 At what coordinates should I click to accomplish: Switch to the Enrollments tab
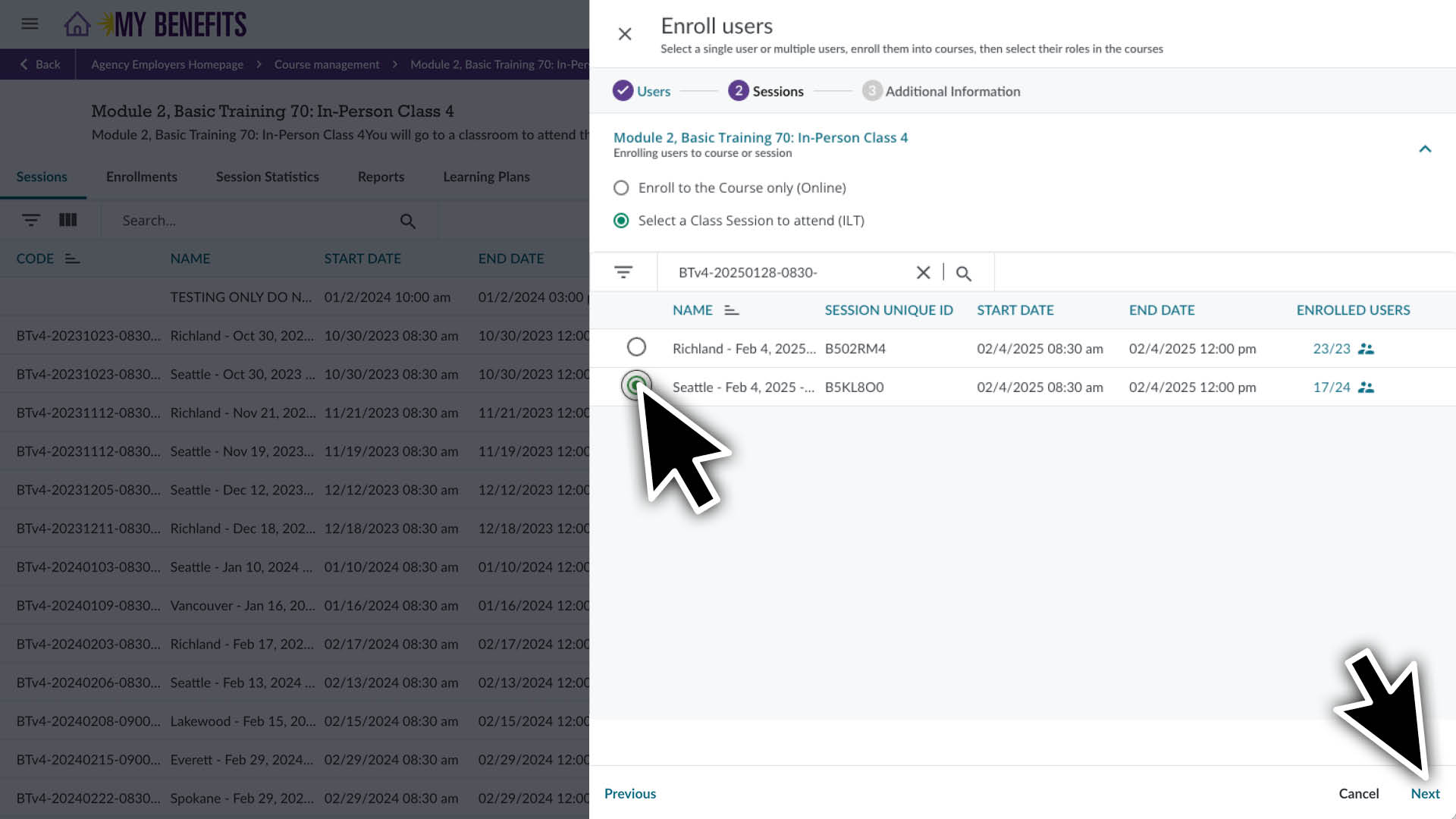(x=142, y=177)
